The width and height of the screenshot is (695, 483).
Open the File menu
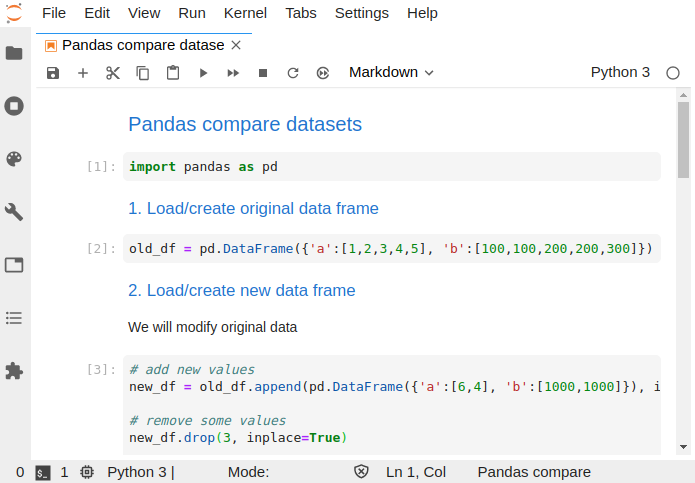pyautogui.click(x=54, y=13)
